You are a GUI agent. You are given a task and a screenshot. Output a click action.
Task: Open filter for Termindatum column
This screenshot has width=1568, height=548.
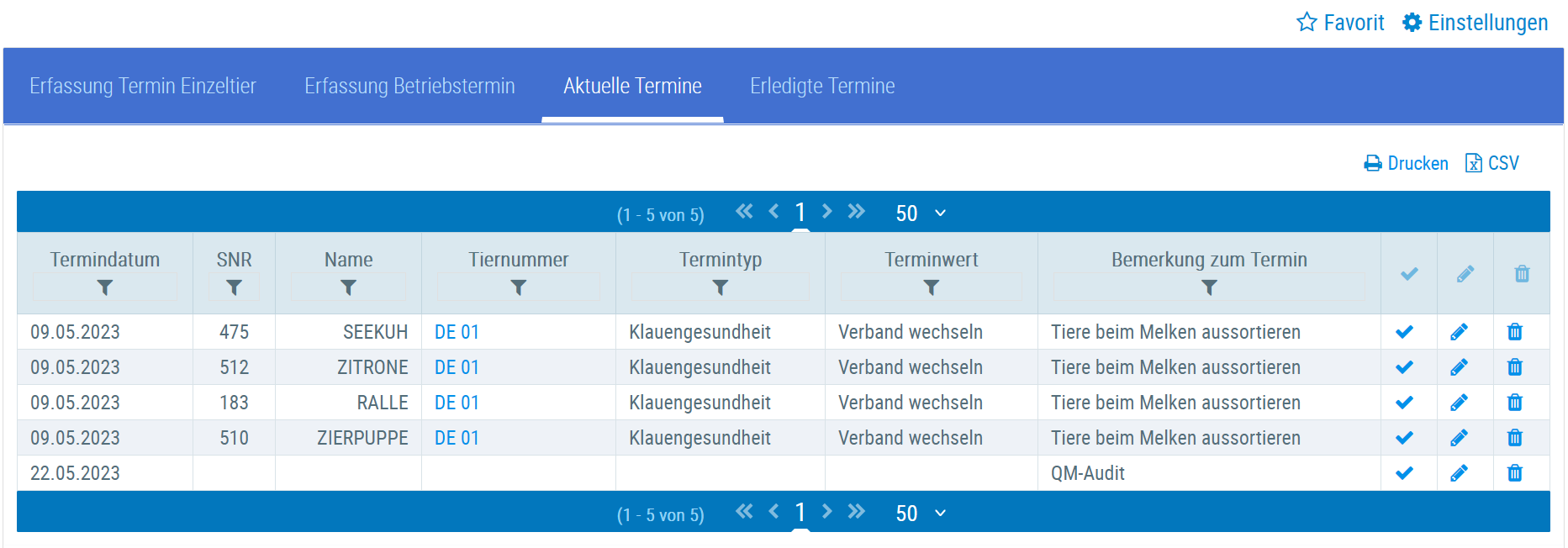104,287
